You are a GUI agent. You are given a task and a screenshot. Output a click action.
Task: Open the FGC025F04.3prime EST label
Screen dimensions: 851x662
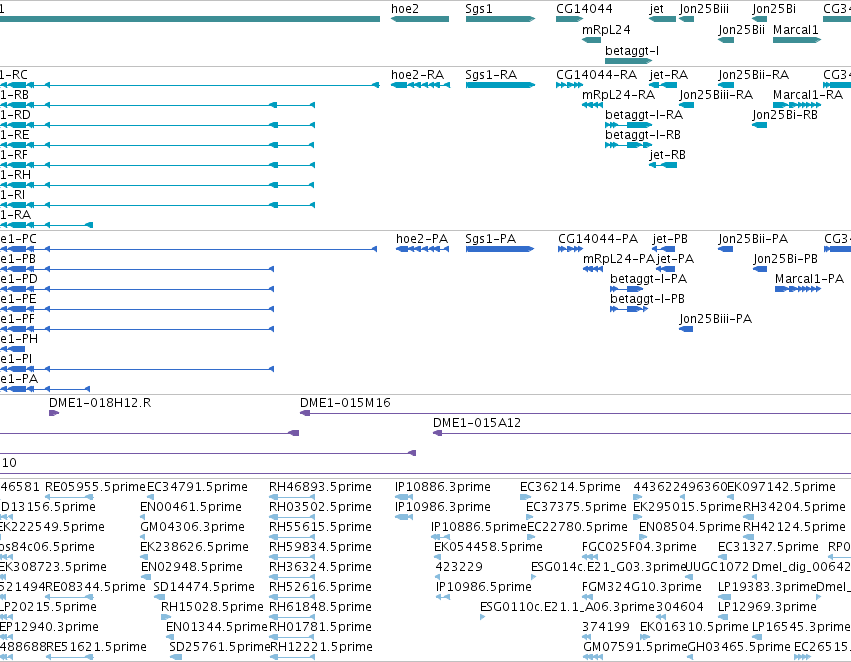tap(639, 547)
